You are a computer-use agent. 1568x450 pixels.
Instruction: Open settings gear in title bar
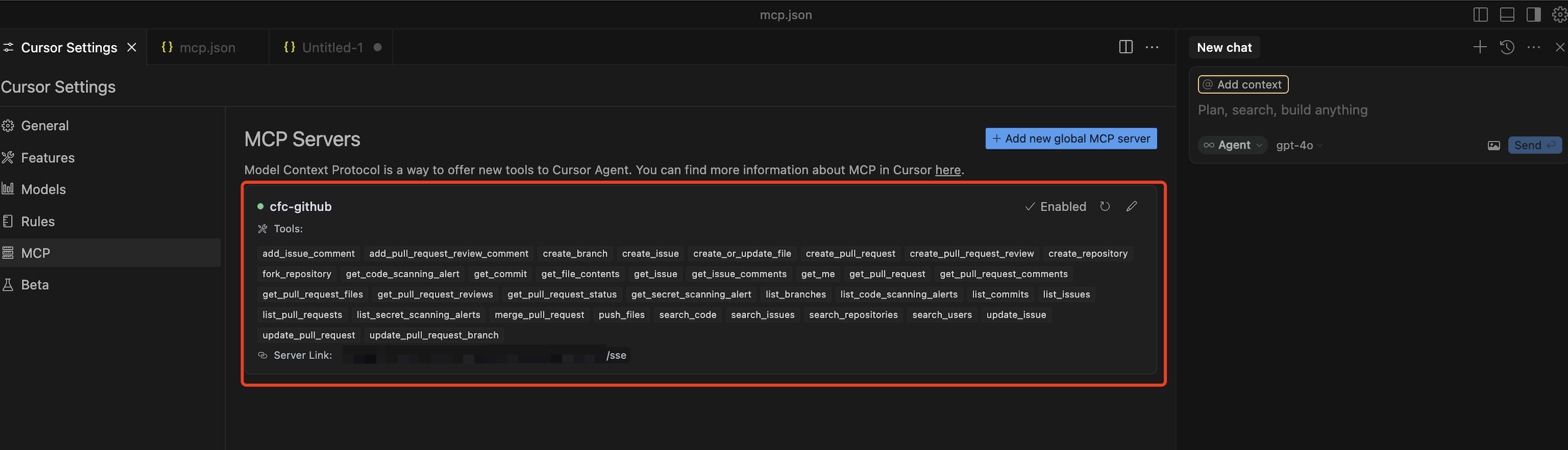pyautogui.click(x=1560, y=15)
